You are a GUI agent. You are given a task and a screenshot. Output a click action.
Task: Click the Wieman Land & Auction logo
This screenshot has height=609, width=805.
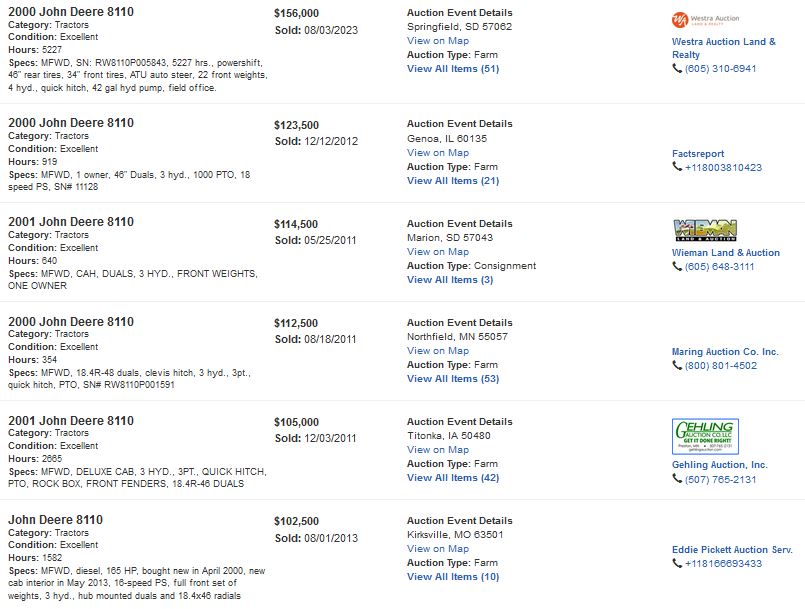[705, 230]
